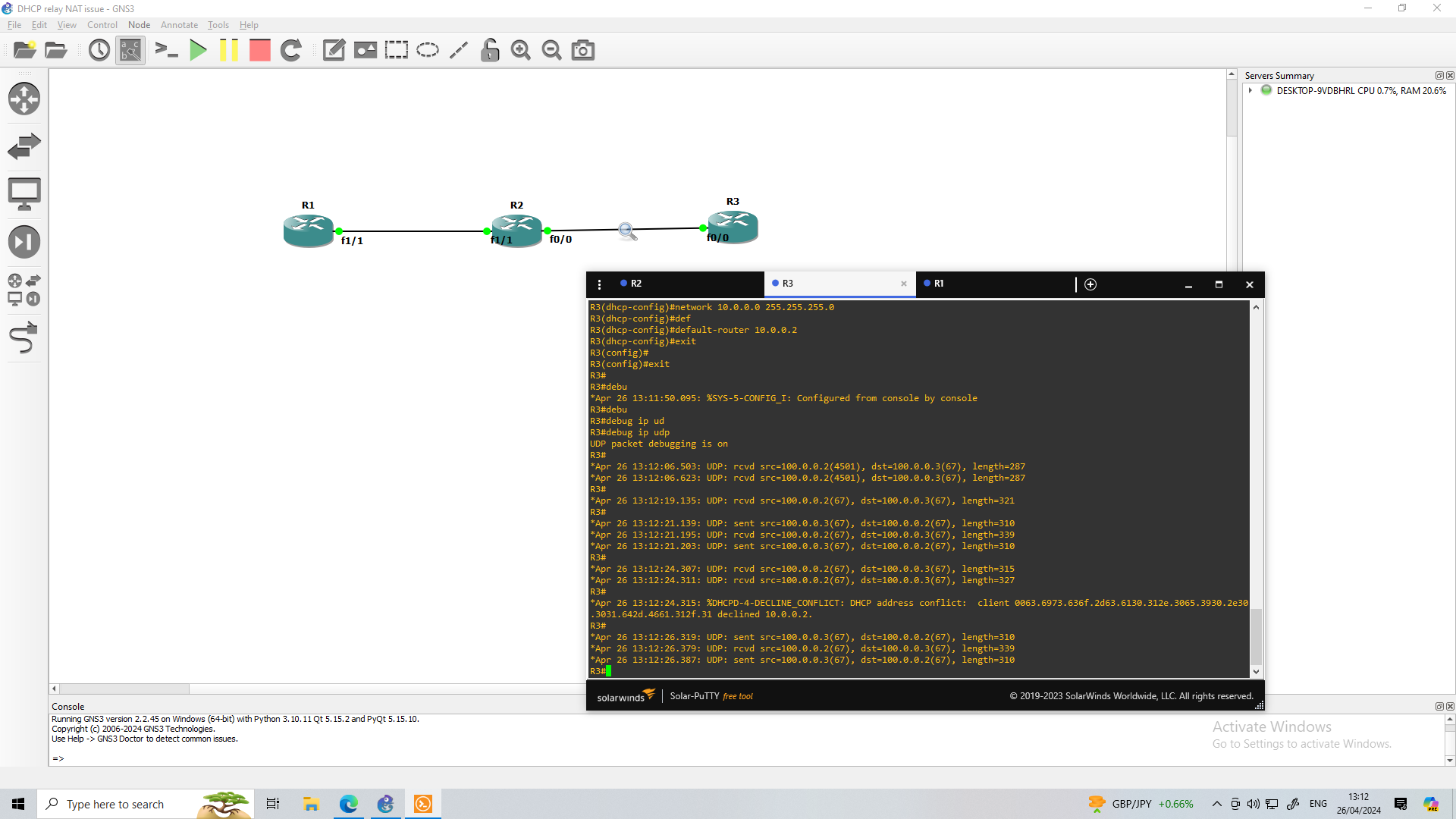
Task: Suspend all nodes with yellow pause icon
Action: click(x=228, y=51)
